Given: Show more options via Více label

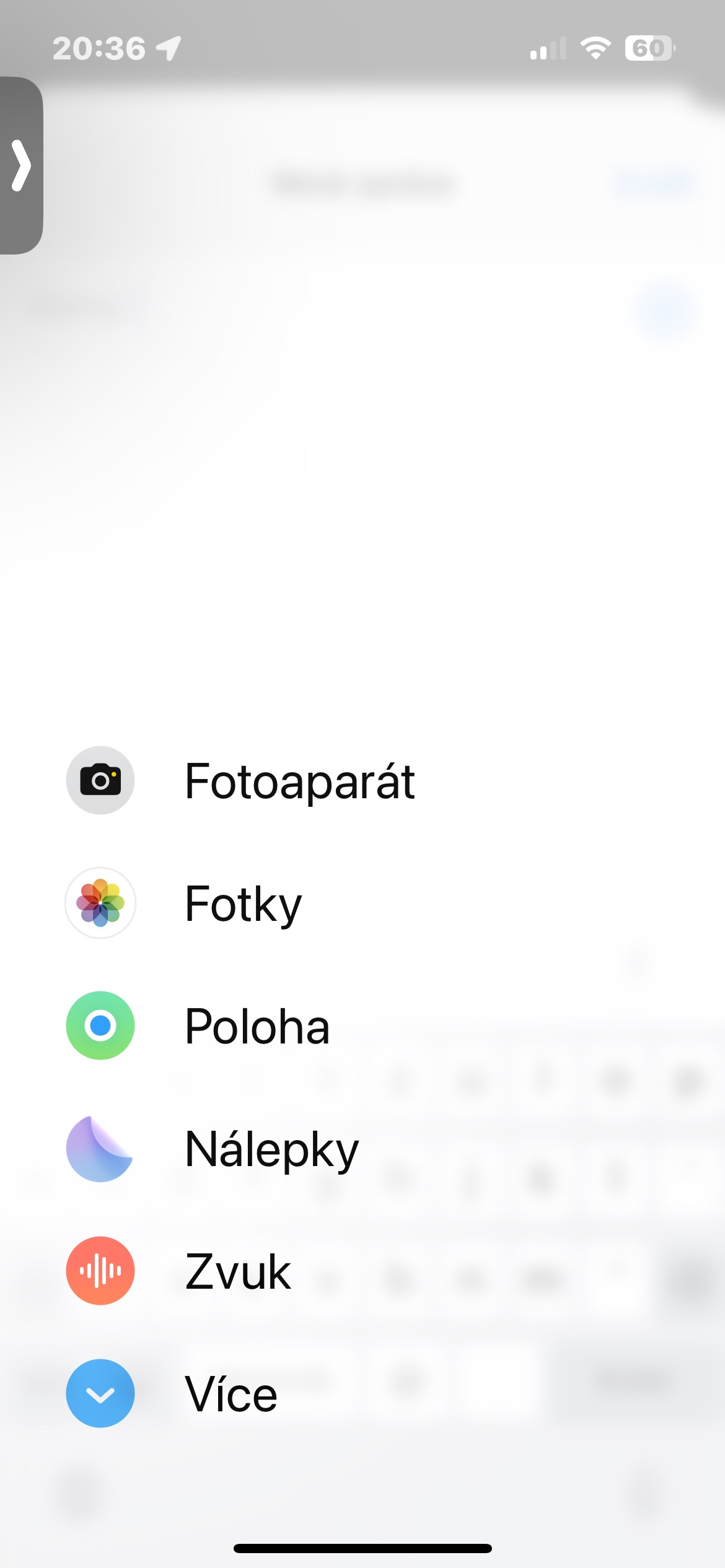Looking at the screenshot, I should (231, 1394).
